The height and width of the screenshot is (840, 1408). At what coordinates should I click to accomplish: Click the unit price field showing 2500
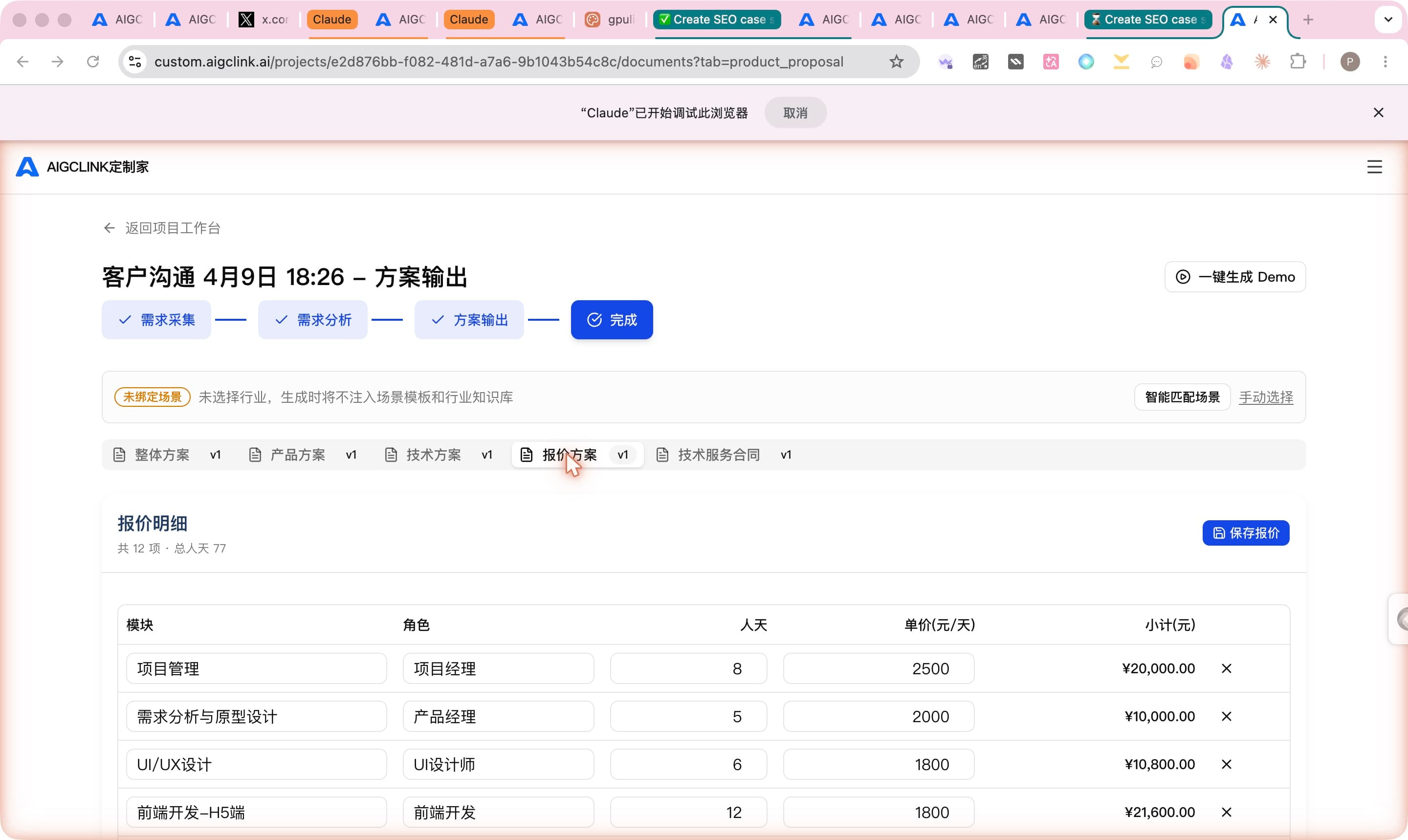pos(879,668)
